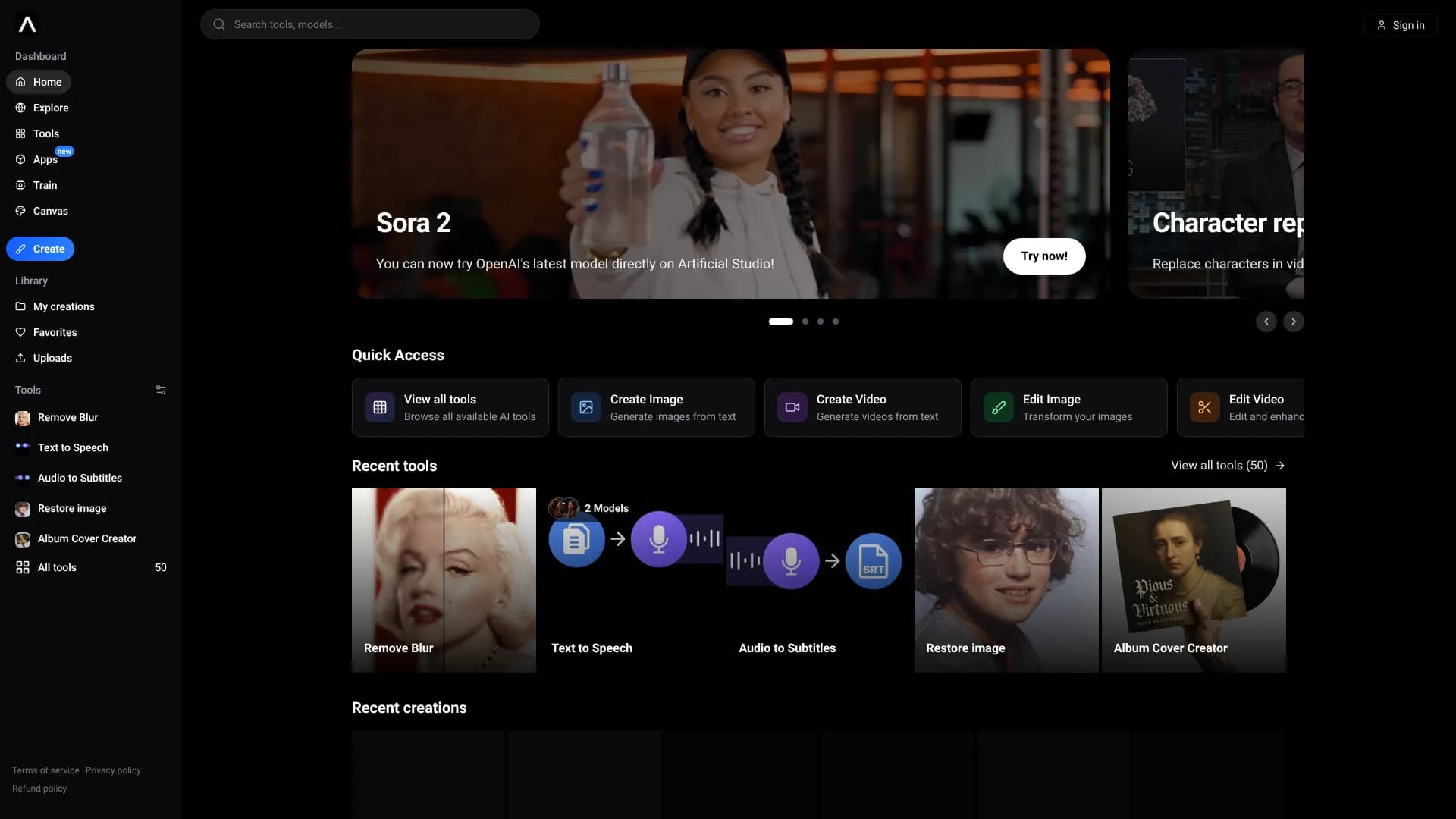Viewport: 1456px width, 819px height.
Task: Open the Train menu item
Action: click(x=36, y=185)
